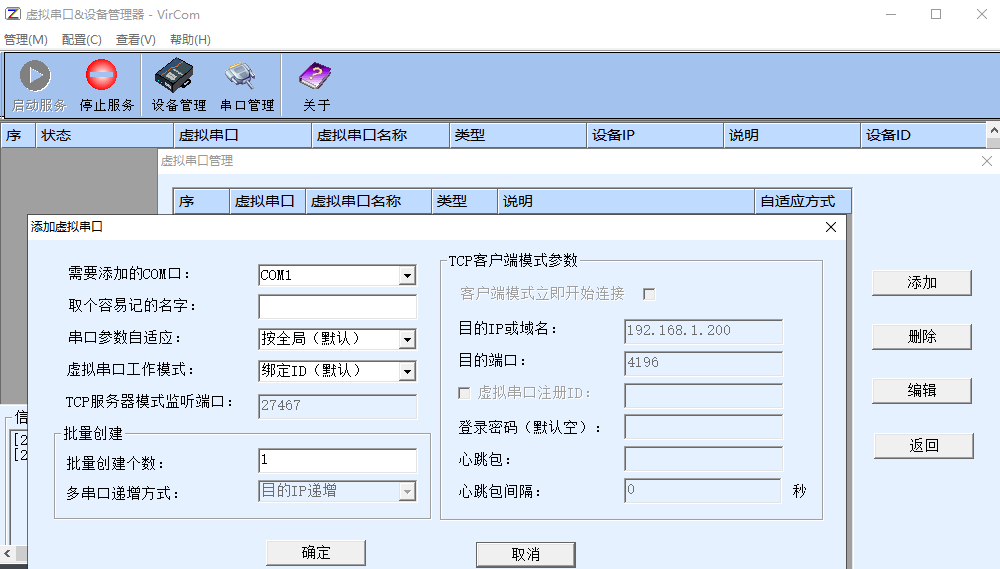Click the 设备IP column header
The width and height of the screenshot is (1000, 569).
(x=654, y=135)
